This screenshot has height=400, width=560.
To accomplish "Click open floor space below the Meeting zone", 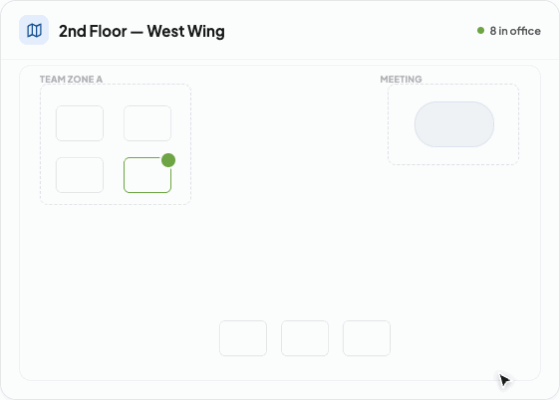I will click(x=454, y=232).
